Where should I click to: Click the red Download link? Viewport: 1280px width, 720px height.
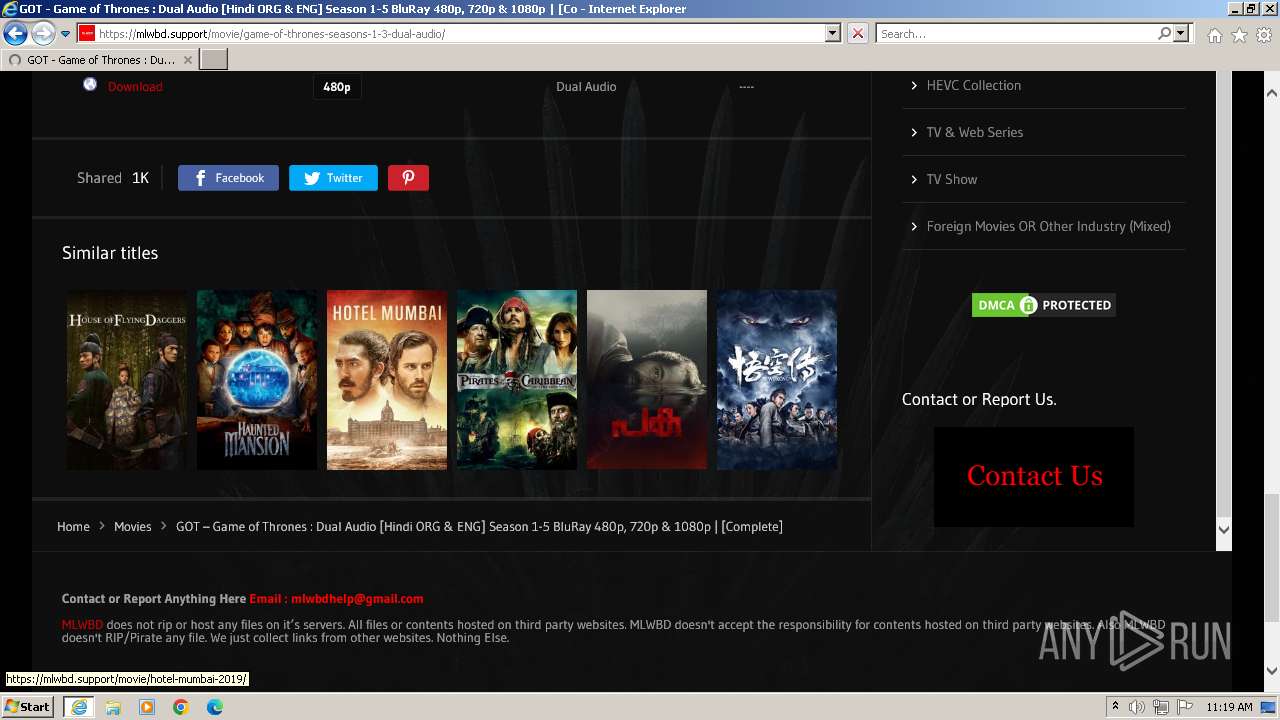[135, 87]
